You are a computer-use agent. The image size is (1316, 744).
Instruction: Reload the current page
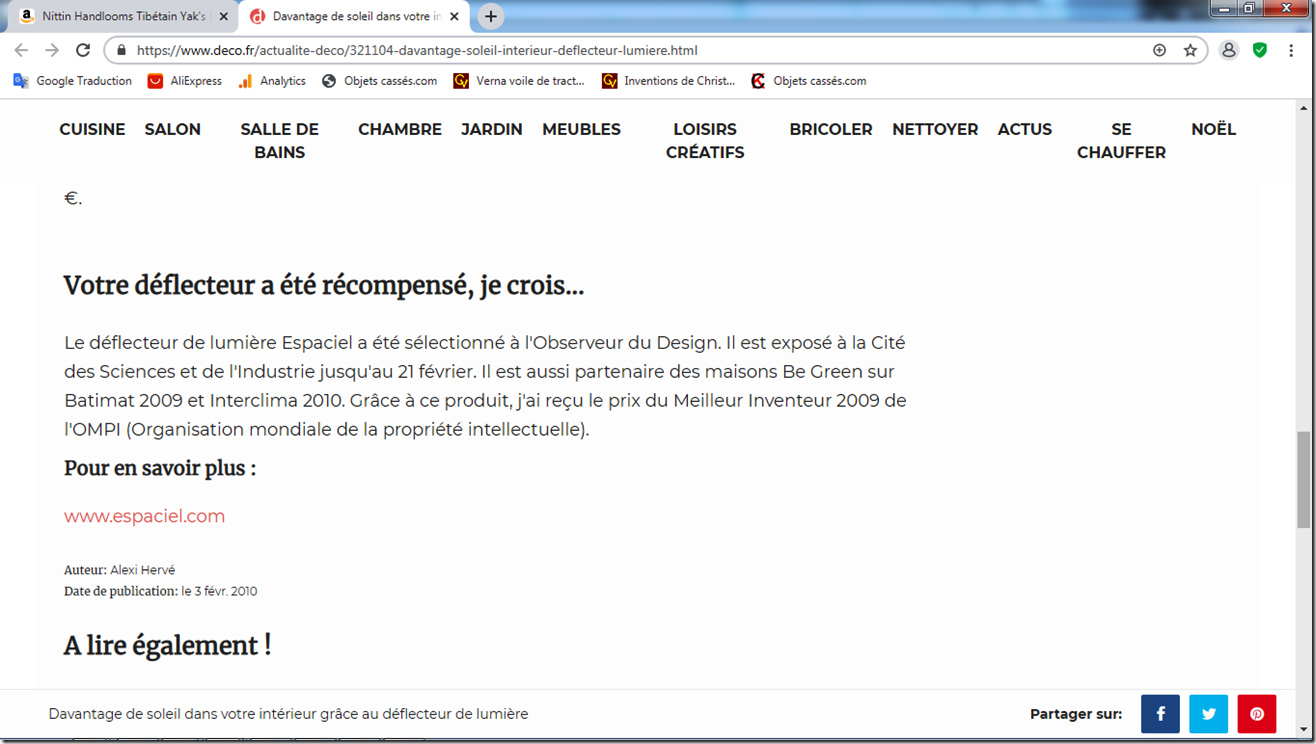tap(83, 50)
